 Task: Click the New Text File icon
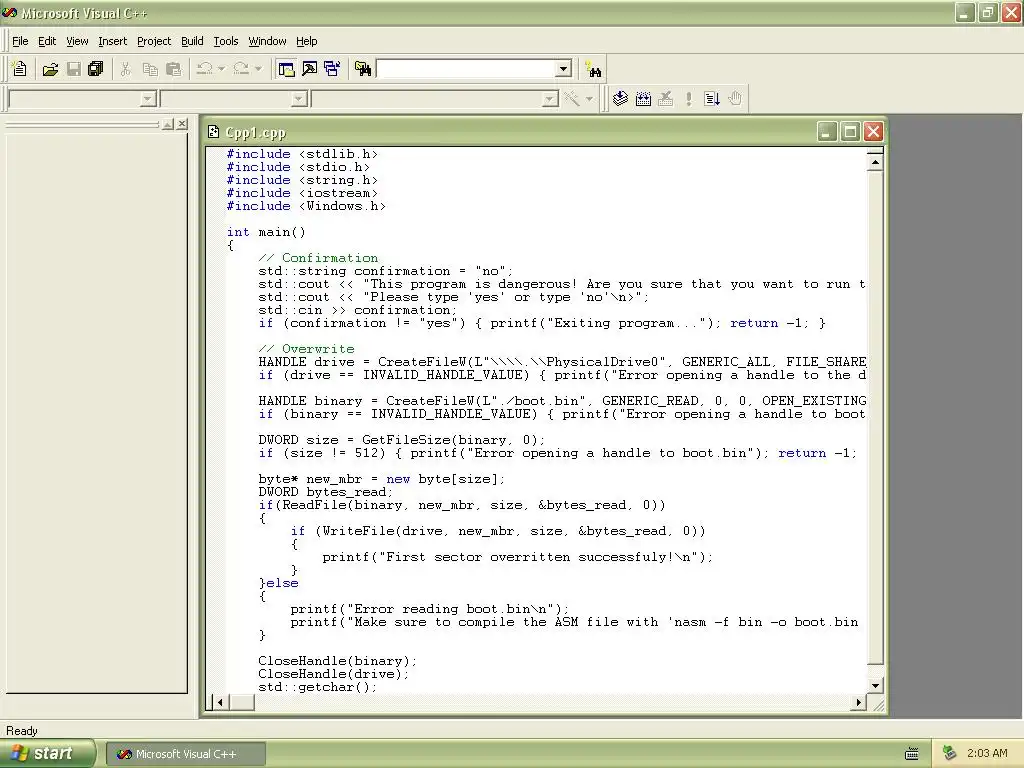[x=20, y=69]
